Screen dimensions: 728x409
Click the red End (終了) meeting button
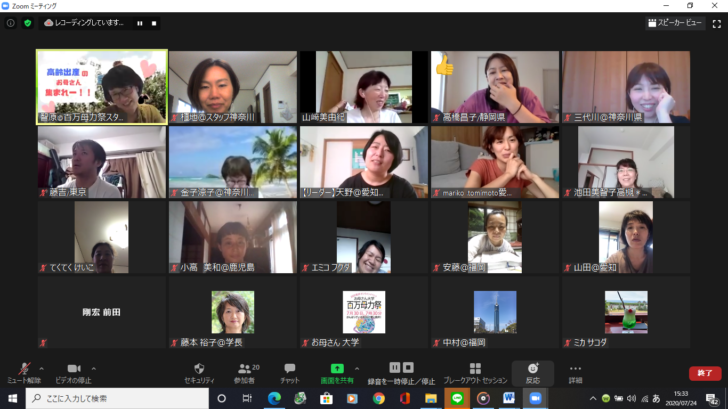pos(704,373)
